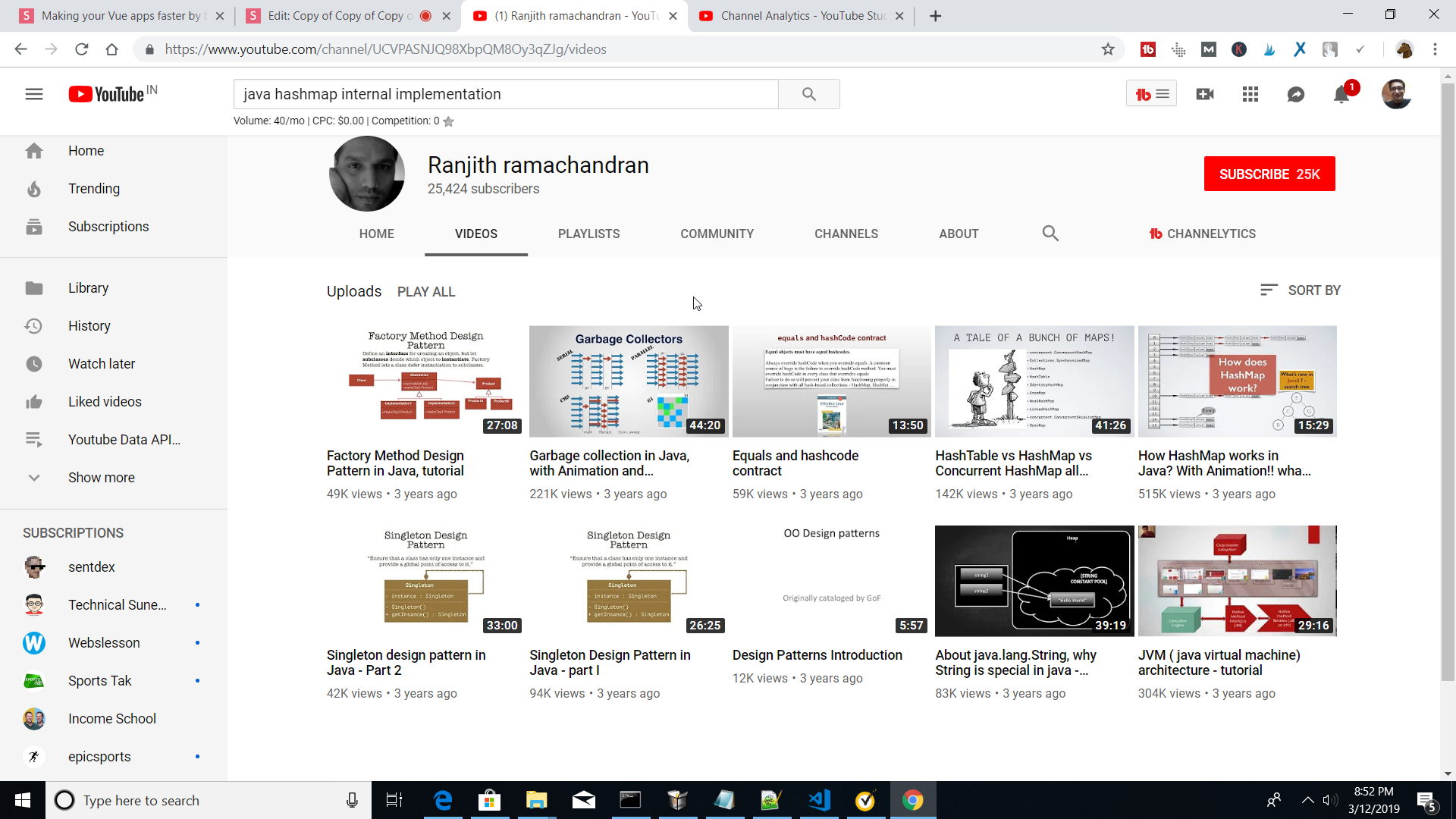Open the CHANNELYTICS link
1456x819 pixels.
tap(1202, 234)
